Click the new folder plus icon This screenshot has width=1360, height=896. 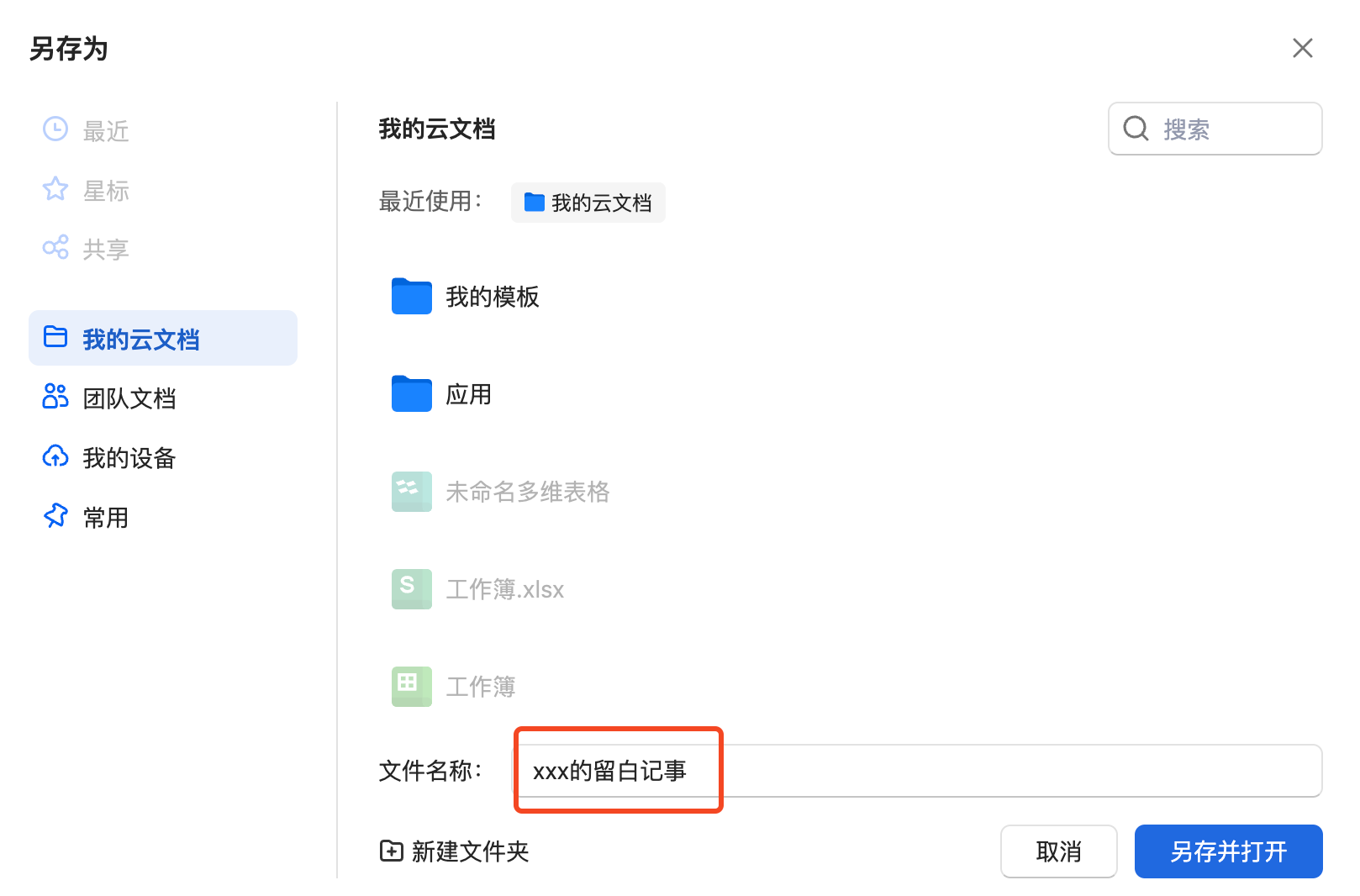coord(392,851)
